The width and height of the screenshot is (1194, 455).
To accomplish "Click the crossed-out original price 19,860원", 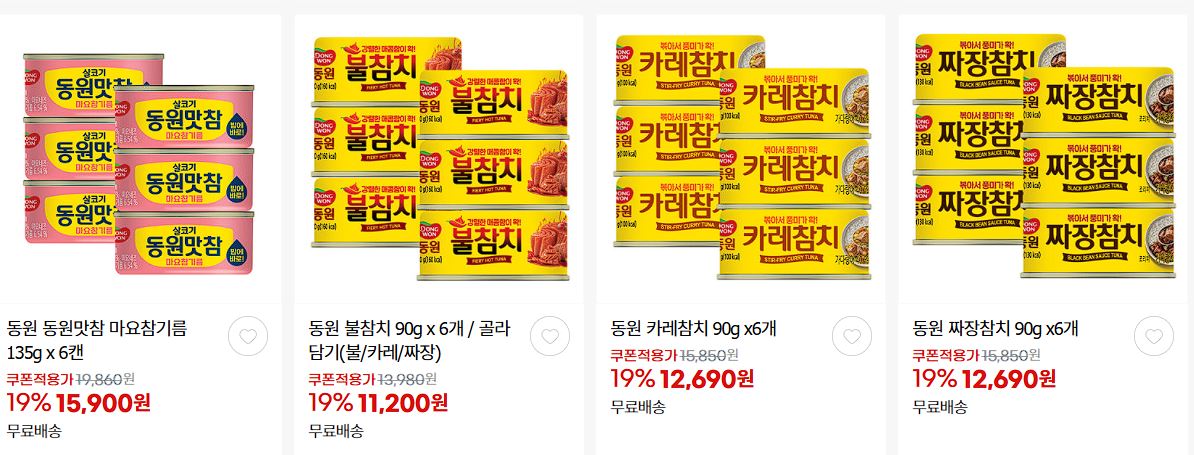I will pos(109,379).
